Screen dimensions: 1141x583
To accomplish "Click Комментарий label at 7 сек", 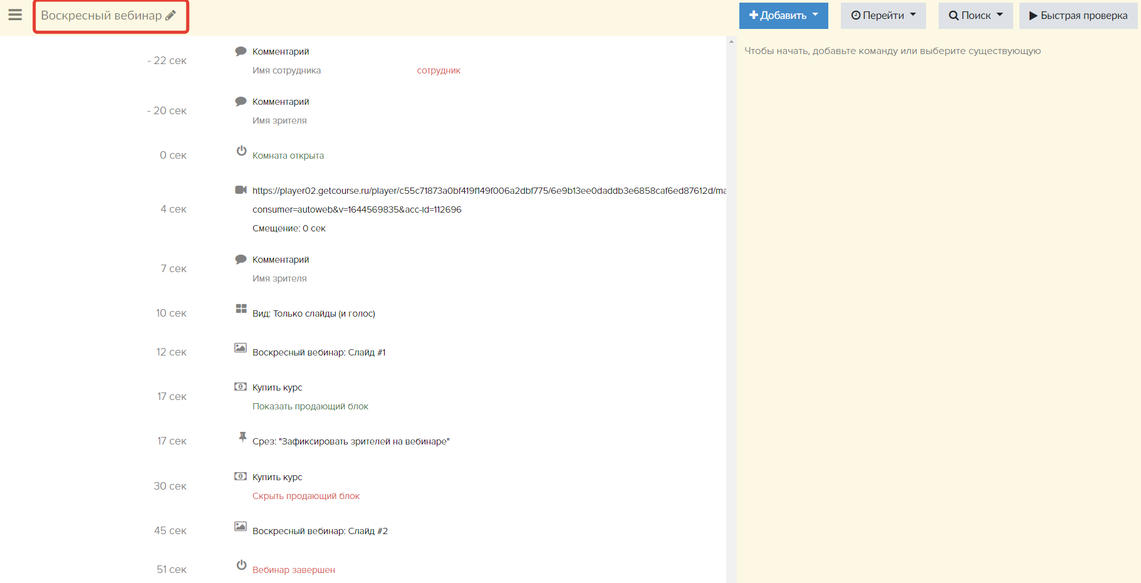I will 281,260.
